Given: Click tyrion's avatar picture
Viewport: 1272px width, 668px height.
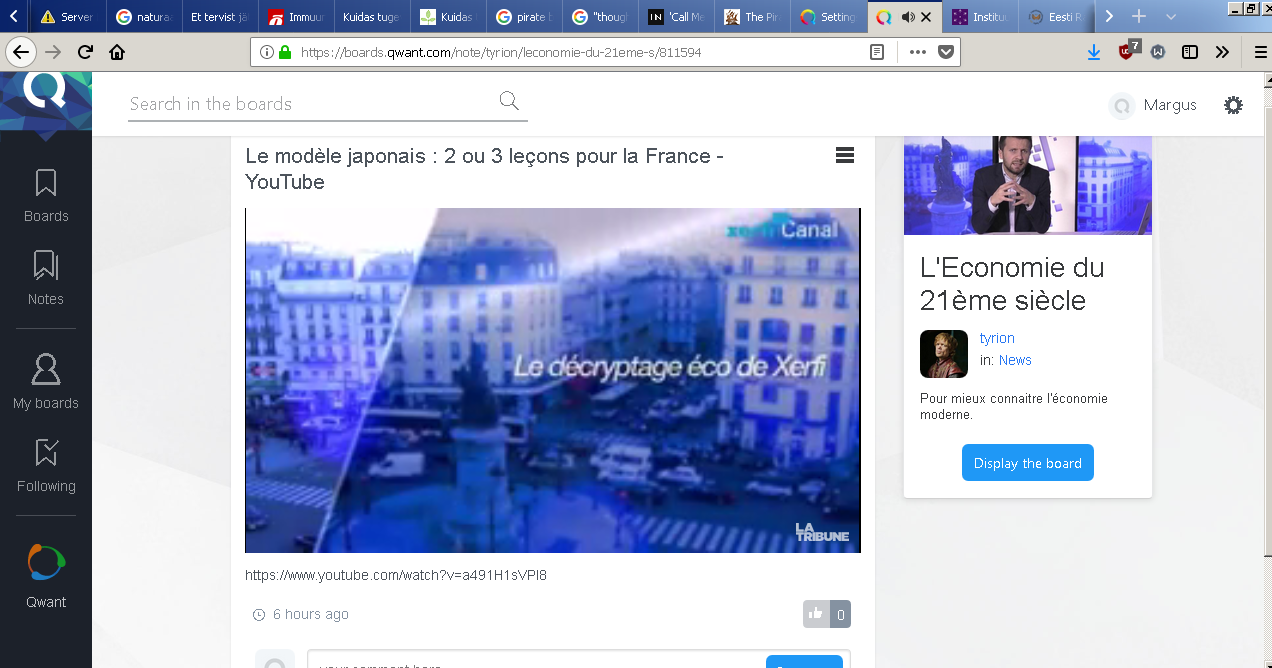Looking at the screenshot, I should click(x=943, y=353).
